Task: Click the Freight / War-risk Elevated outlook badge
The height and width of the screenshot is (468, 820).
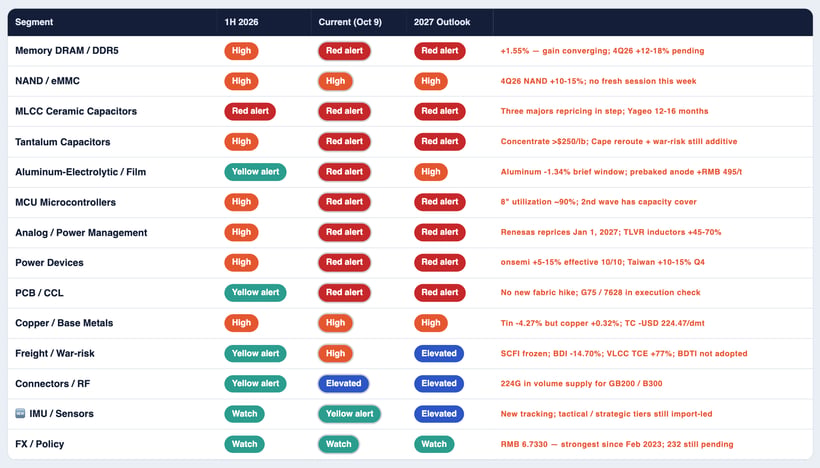Action: tap(439, 353)
